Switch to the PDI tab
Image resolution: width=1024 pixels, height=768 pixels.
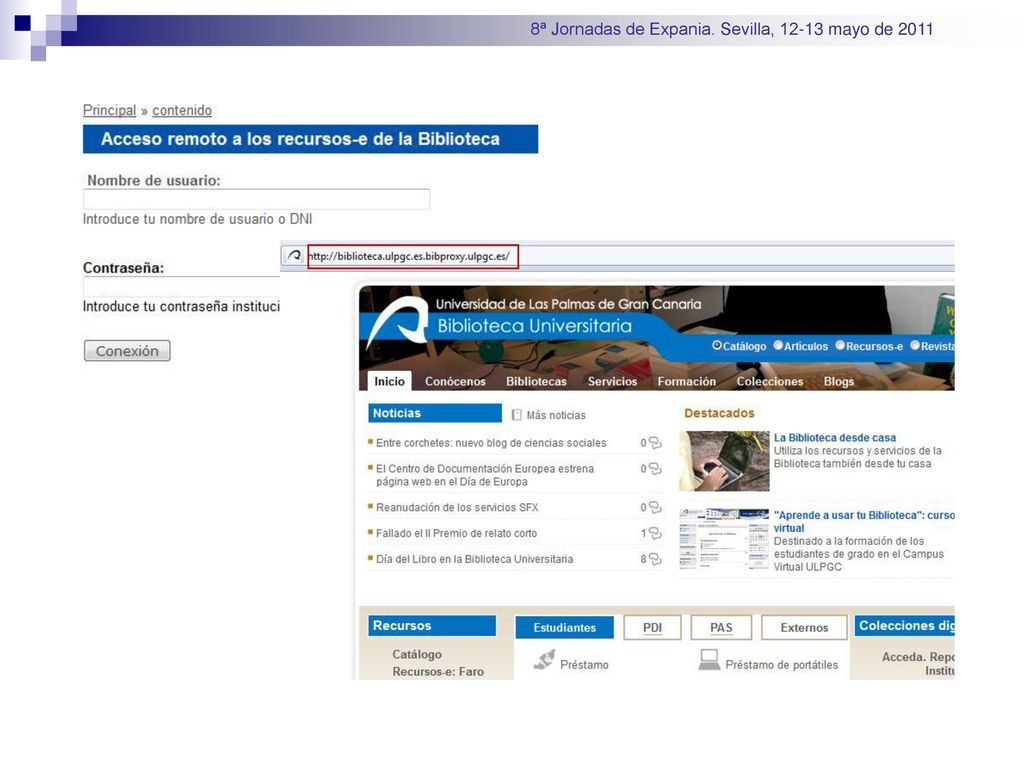click(x=652, y=628)
